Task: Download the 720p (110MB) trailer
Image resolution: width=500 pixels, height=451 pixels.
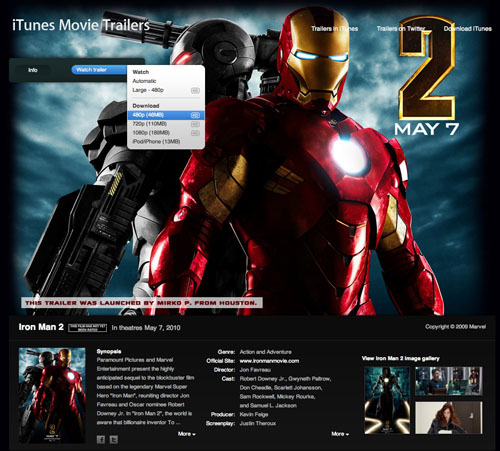Action: (x=166, y=124)
